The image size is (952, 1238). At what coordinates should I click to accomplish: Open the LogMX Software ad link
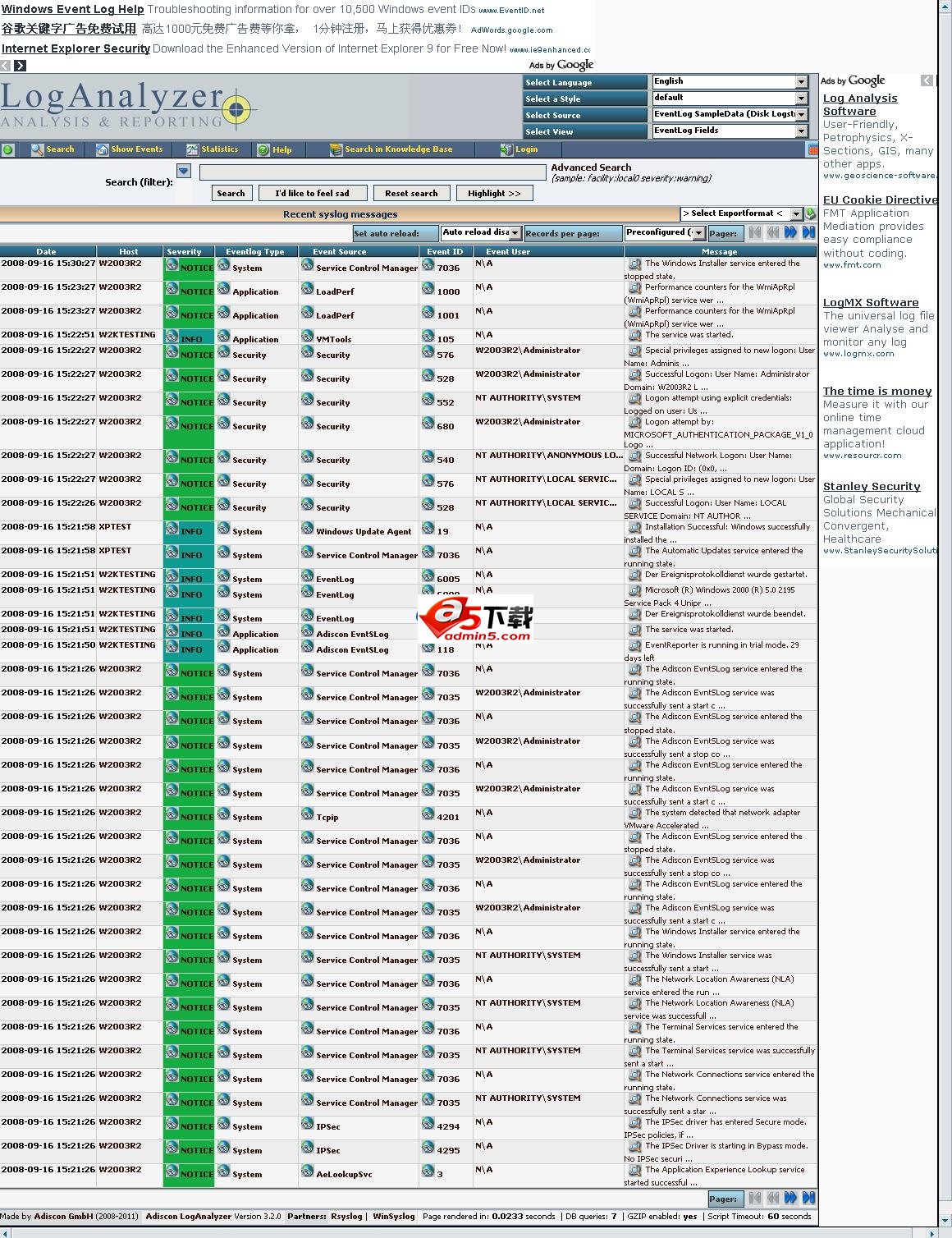click(871, 303)
